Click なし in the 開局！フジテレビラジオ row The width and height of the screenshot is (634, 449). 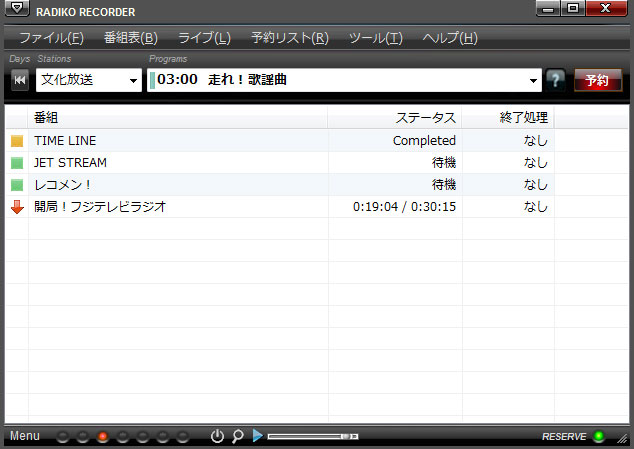point(536,207)
